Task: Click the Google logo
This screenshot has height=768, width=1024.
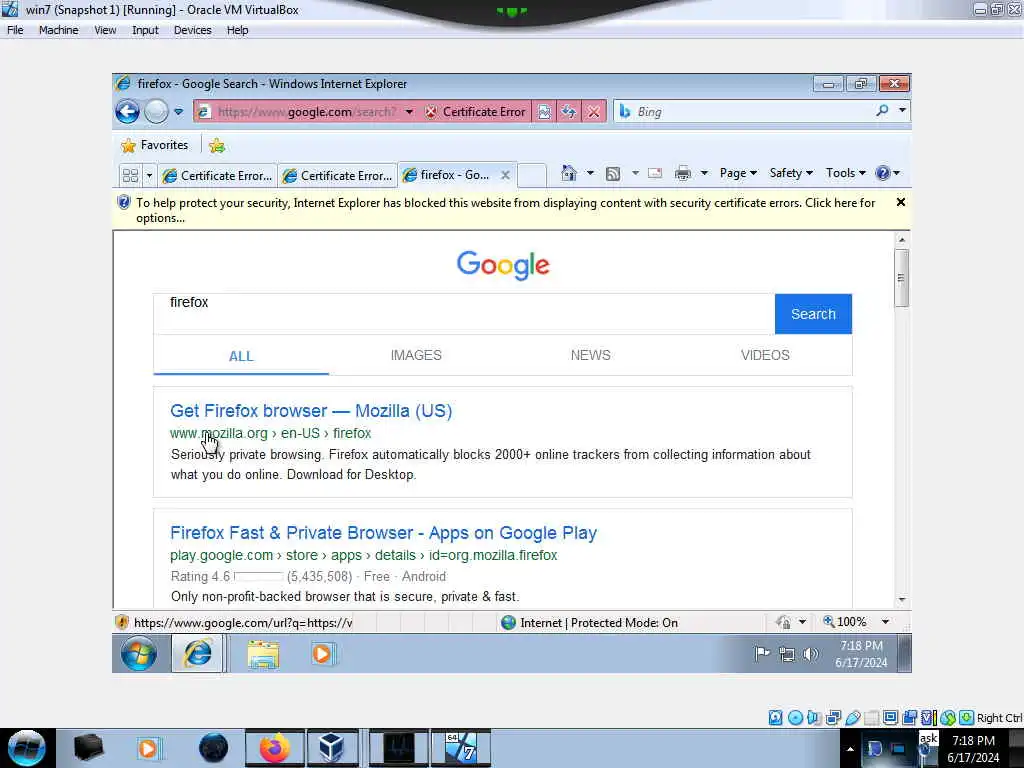Action: pyautogui.click(x=503, y=264)
